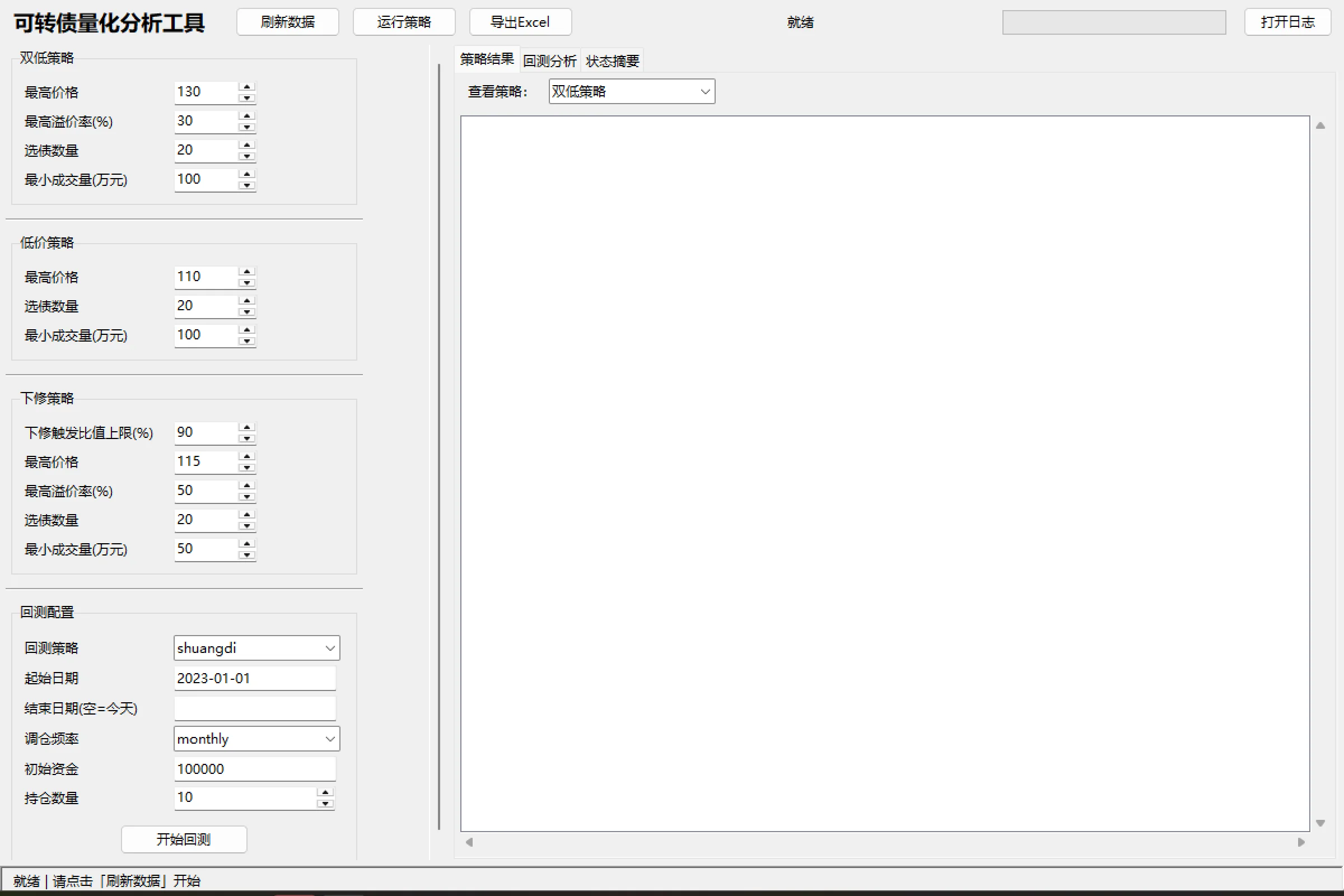Decrease 下修策略 选债数量 with down arrow
The width and height of the screenshot is (1344, 896).
(x=247, y=526)
